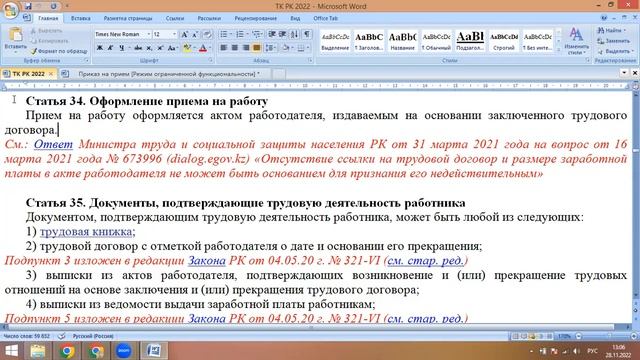640x360 pixels.
Task: Toggle bold (Ж) formatting
Action: 100,48
